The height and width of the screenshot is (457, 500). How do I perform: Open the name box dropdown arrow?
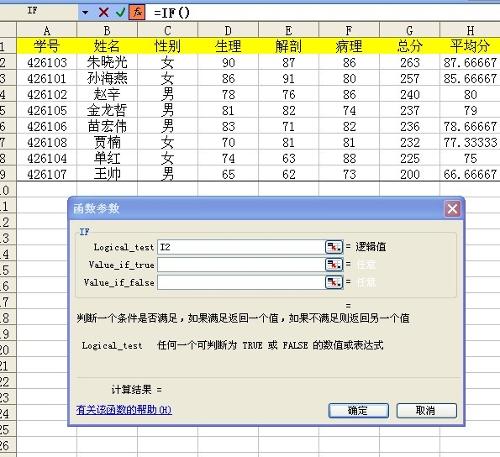[85, 13]
